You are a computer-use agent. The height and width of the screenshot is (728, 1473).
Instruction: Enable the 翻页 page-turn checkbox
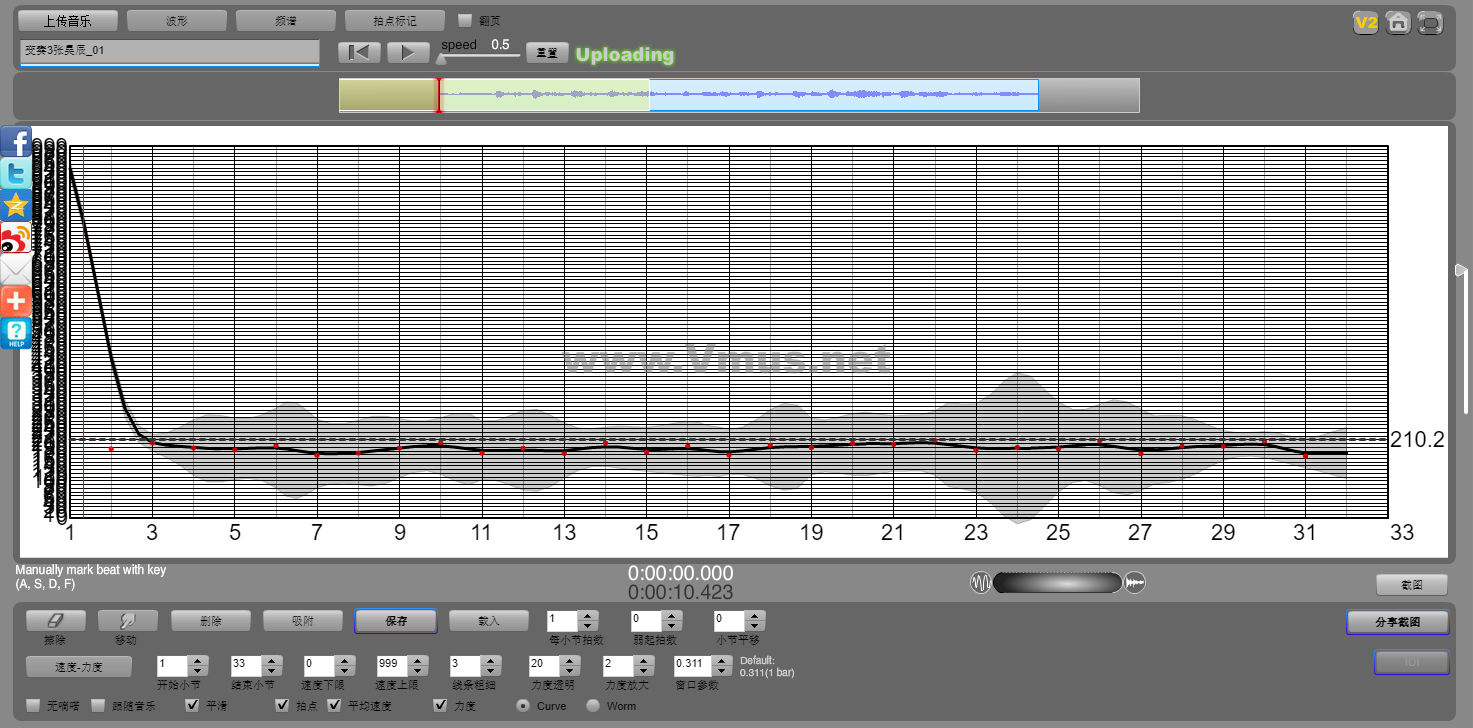point(465,20)
